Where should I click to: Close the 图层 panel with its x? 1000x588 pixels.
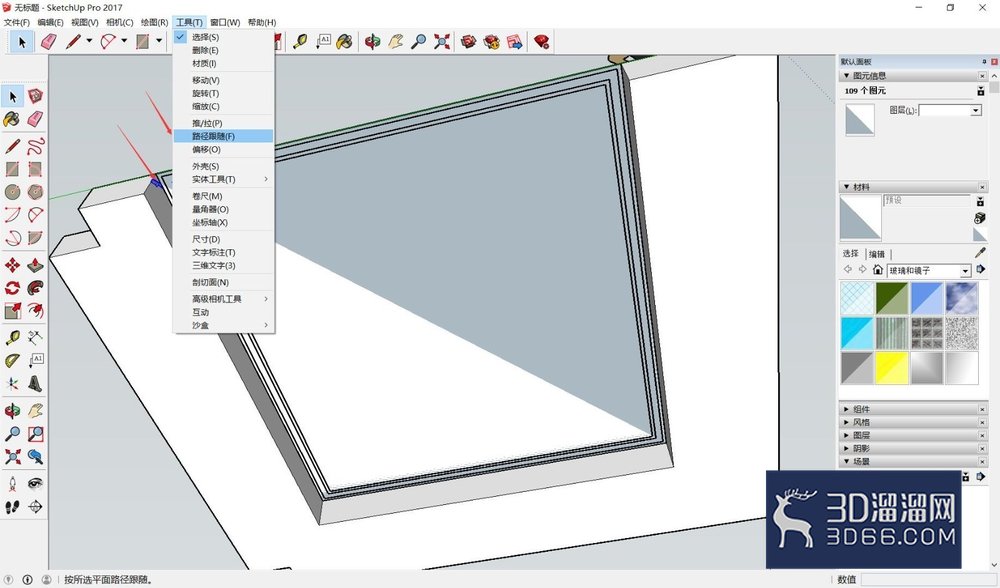982,436
